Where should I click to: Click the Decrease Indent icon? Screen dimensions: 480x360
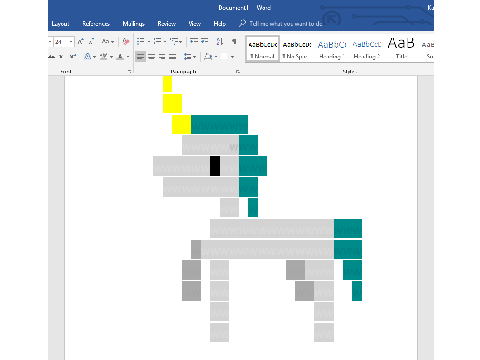pos(193,41)
